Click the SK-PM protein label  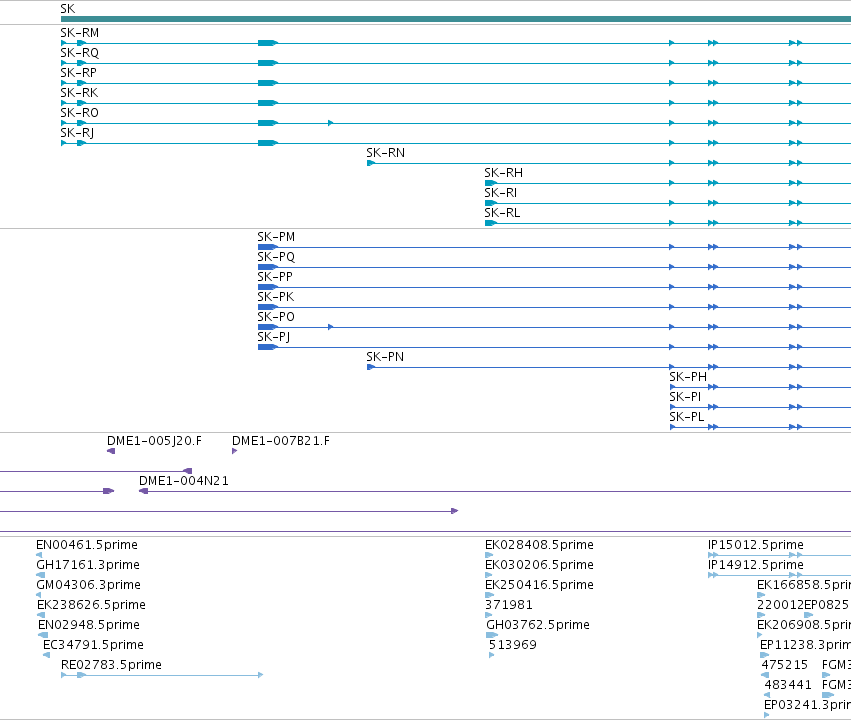pyautogui.click(x=276, y=238)
